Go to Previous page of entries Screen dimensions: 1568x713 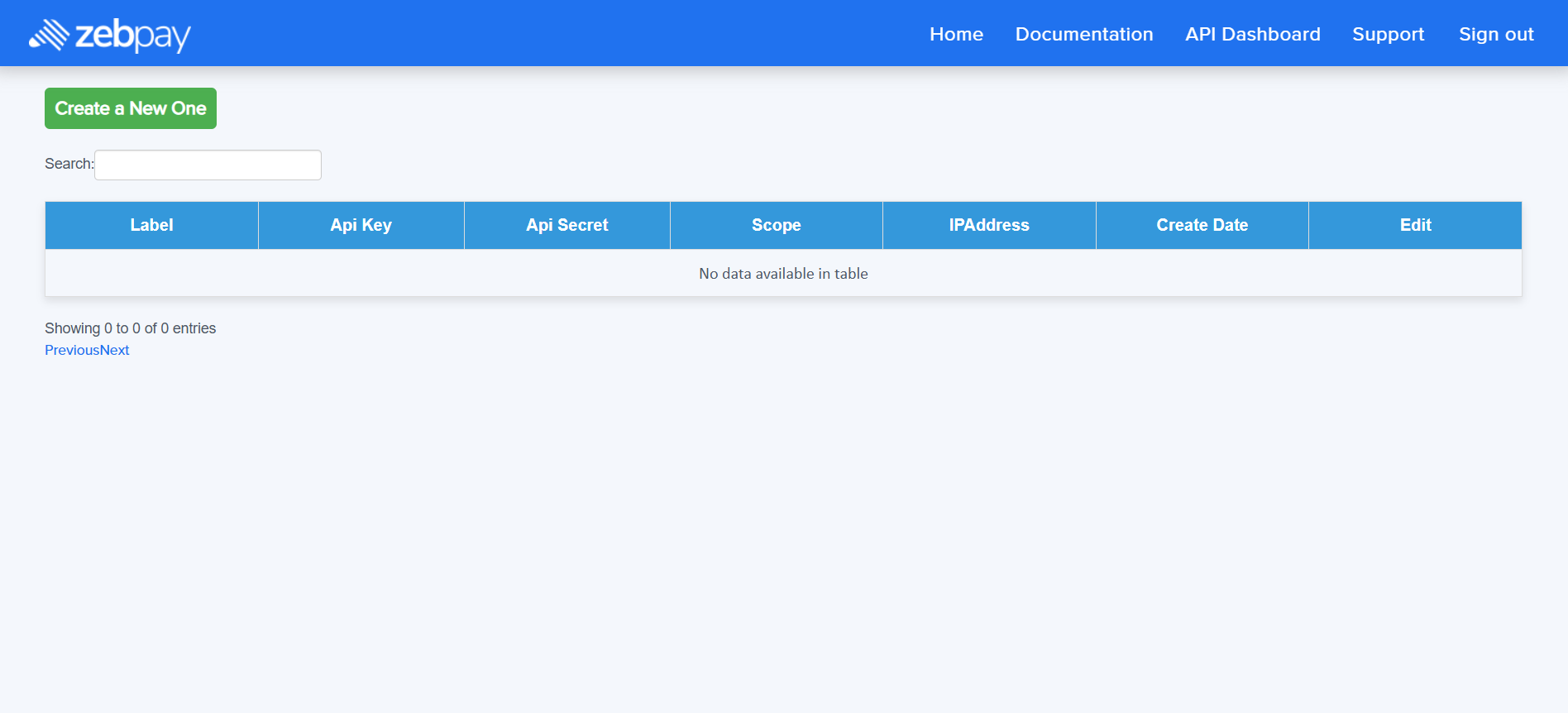point(72,350)
